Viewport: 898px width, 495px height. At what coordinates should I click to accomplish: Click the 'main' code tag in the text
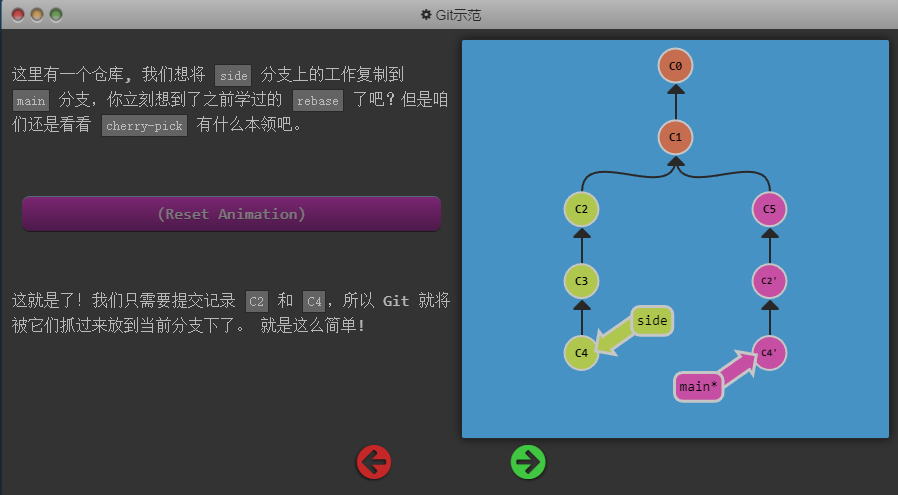pyautogui.click(x=31, y=100)
